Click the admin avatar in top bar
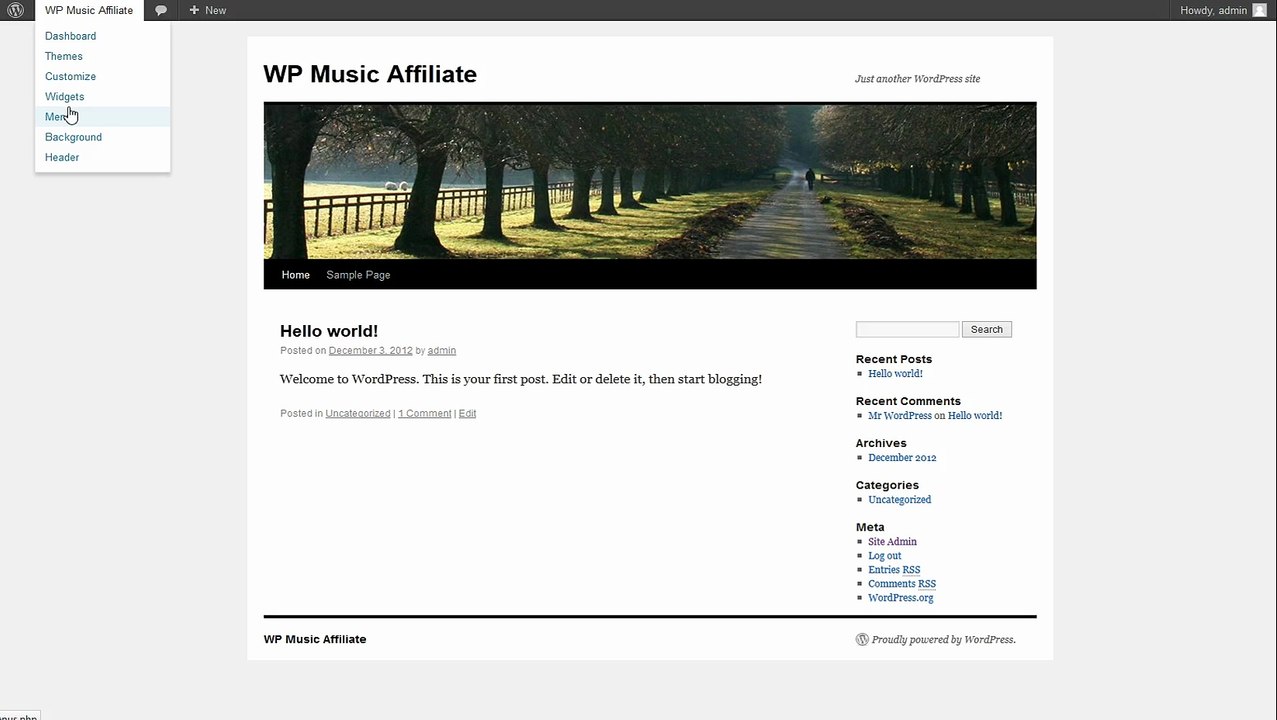The width and height of the screenshot is (1277, 720). pos(1259,10)
